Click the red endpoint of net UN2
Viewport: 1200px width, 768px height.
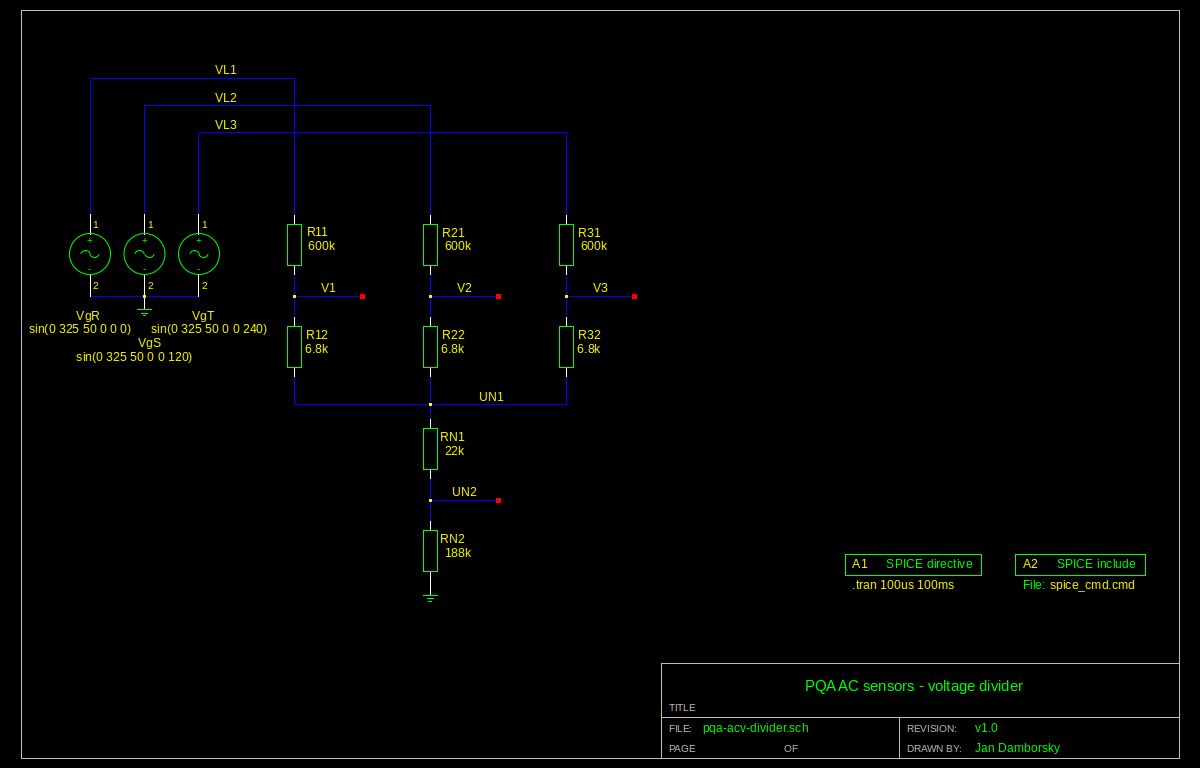point(498,501)
